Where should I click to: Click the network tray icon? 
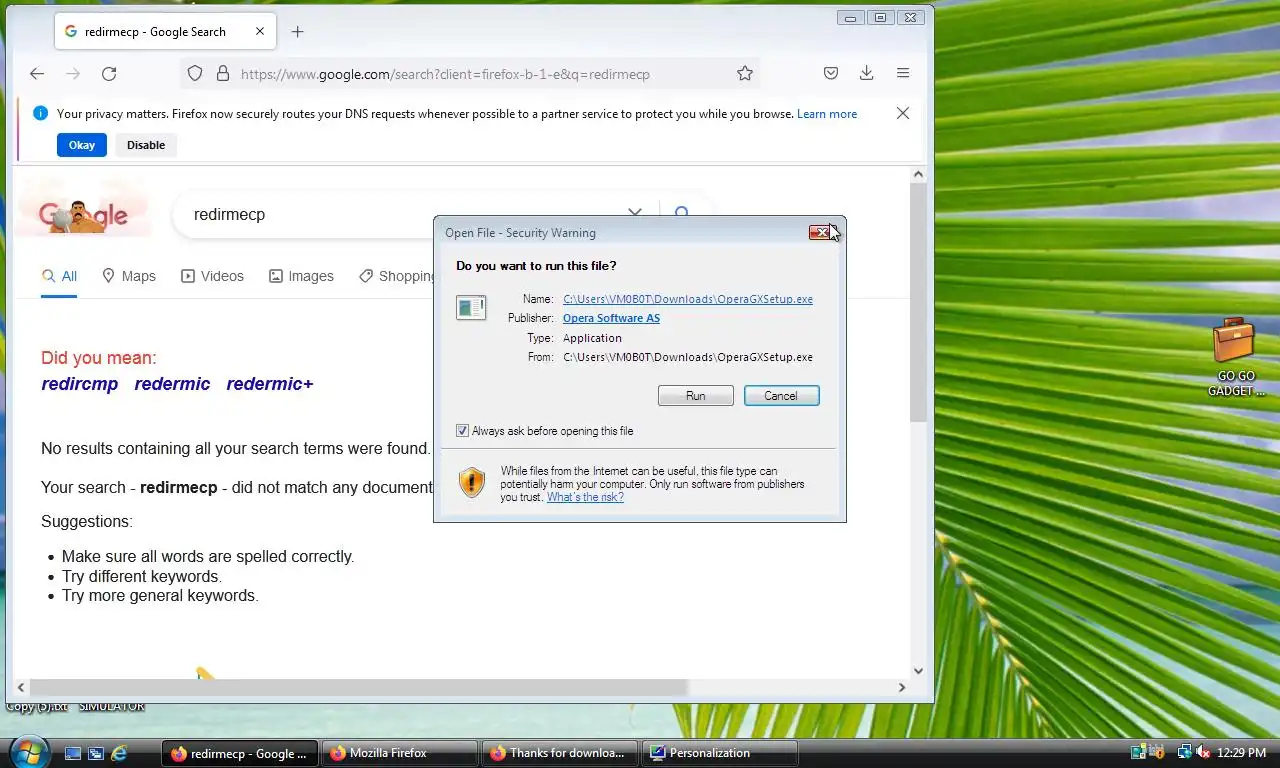[x=1185, y=752]
